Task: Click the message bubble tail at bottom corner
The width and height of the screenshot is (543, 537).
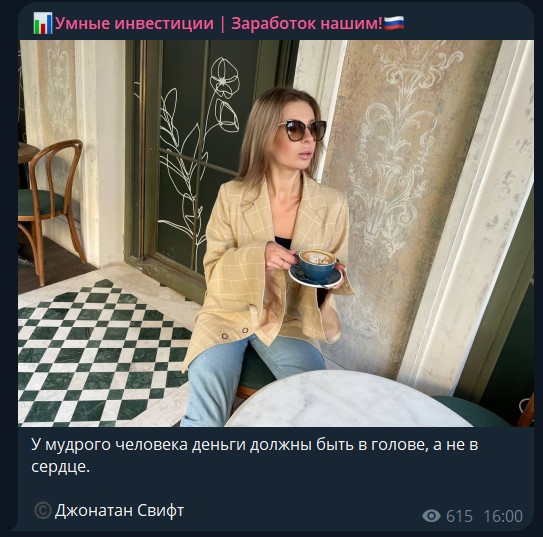Action: tap(14, 526)
